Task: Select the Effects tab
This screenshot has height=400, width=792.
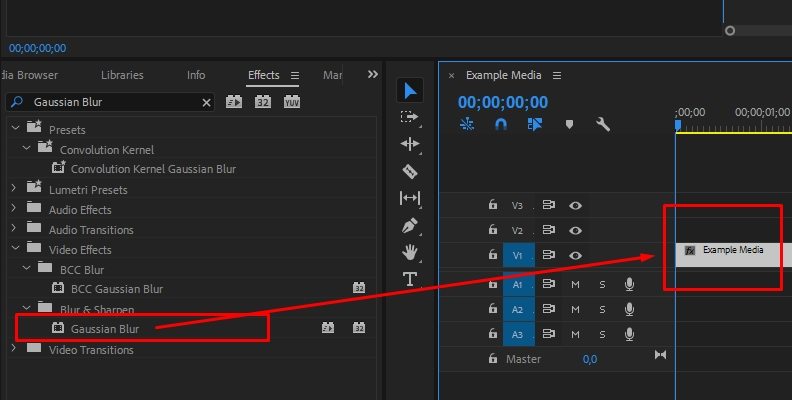Action: coord(264,75)
